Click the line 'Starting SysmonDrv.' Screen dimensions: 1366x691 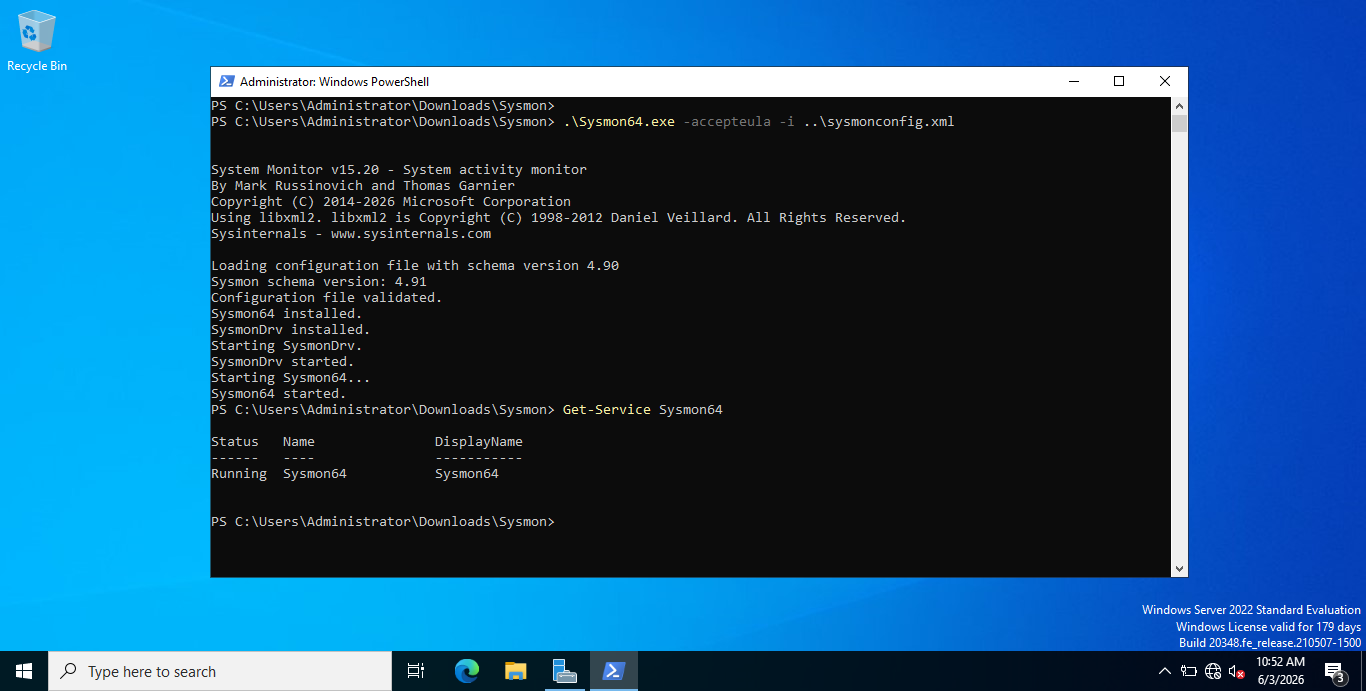point(287,346)
